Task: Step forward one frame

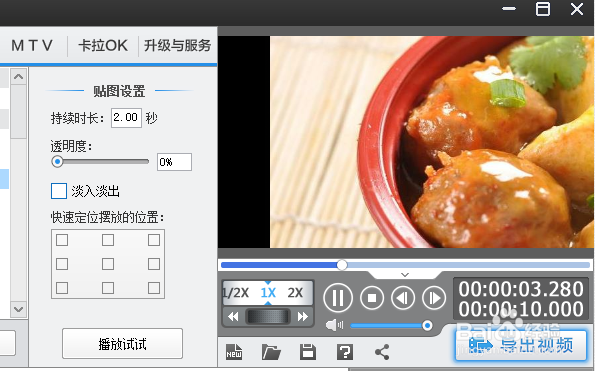Action: coord(434,298)
